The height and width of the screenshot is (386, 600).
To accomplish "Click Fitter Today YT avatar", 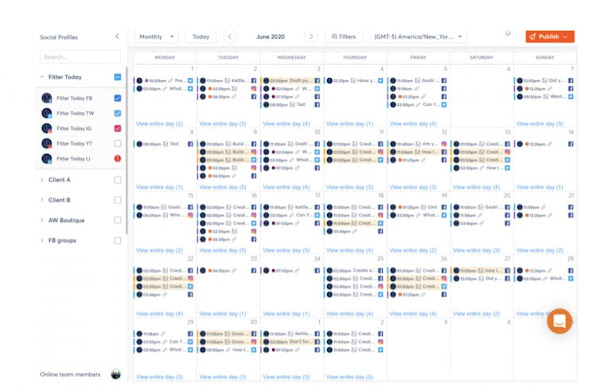I will point(47,143).
